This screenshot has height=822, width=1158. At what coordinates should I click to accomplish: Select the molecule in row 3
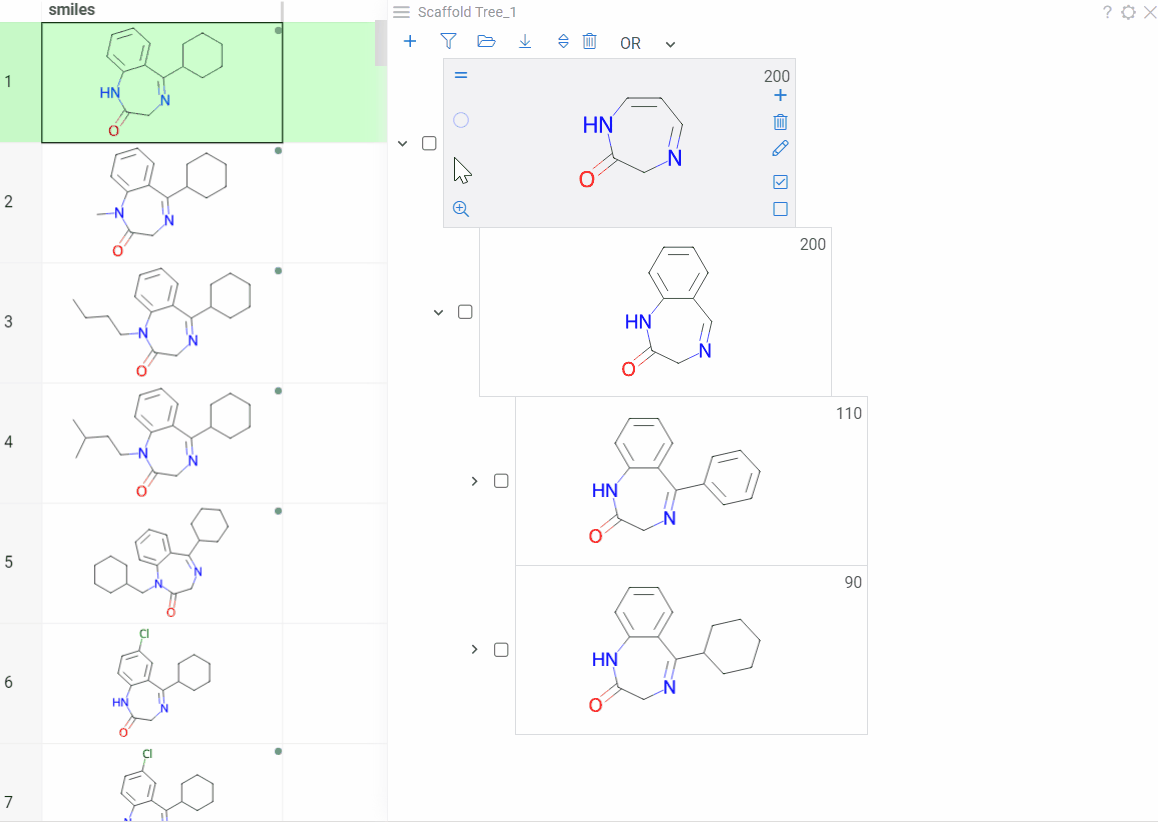162,323
